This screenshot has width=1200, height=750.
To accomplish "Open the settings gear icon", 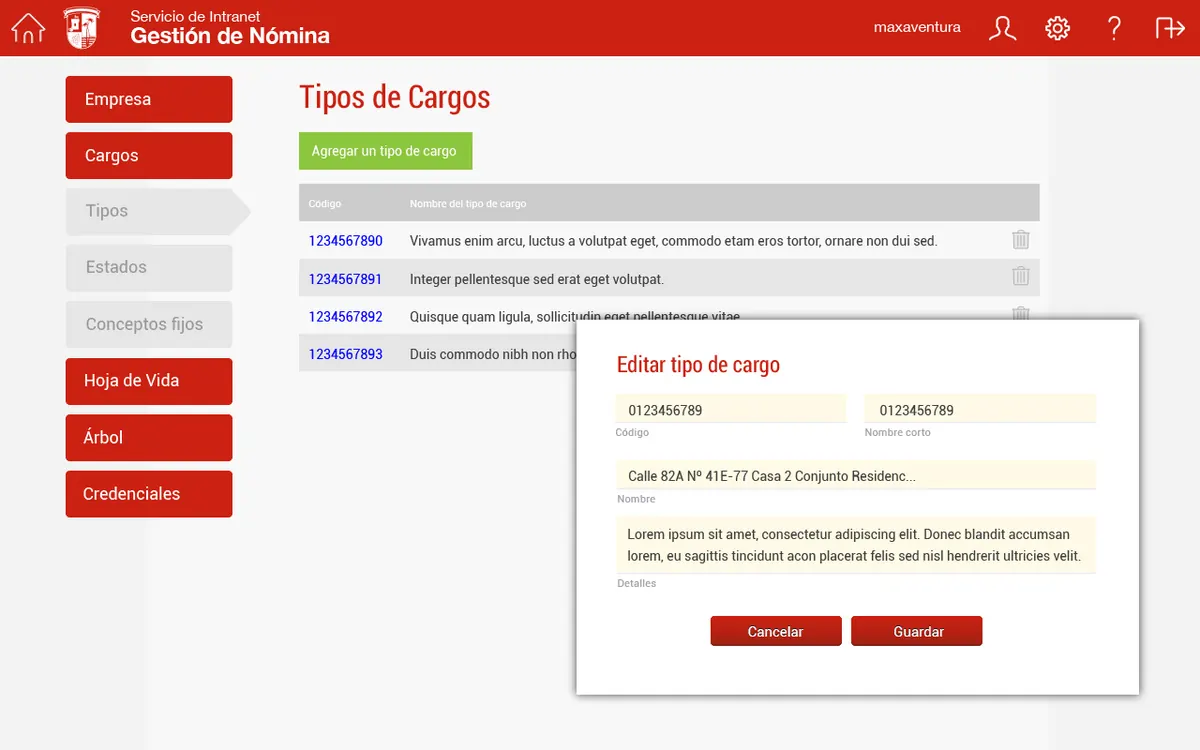I will click(1057, 28).
